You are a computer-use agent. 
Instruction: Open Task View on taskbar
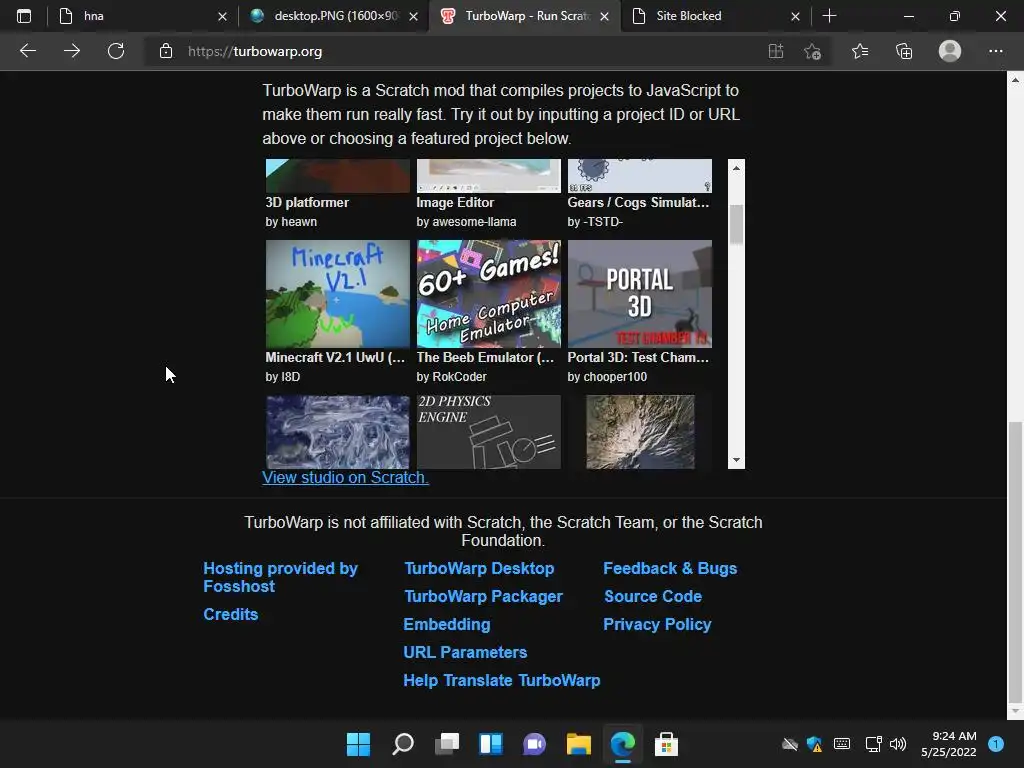coord(447,744)
